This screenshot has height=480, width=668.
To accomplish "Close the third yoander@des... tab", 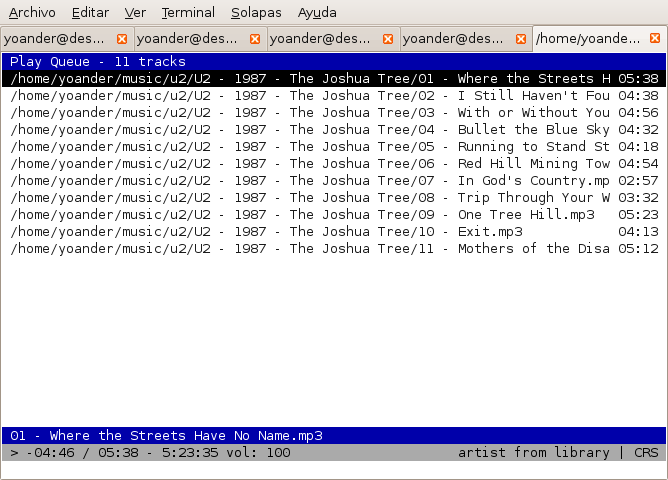I will click(388, 39).
